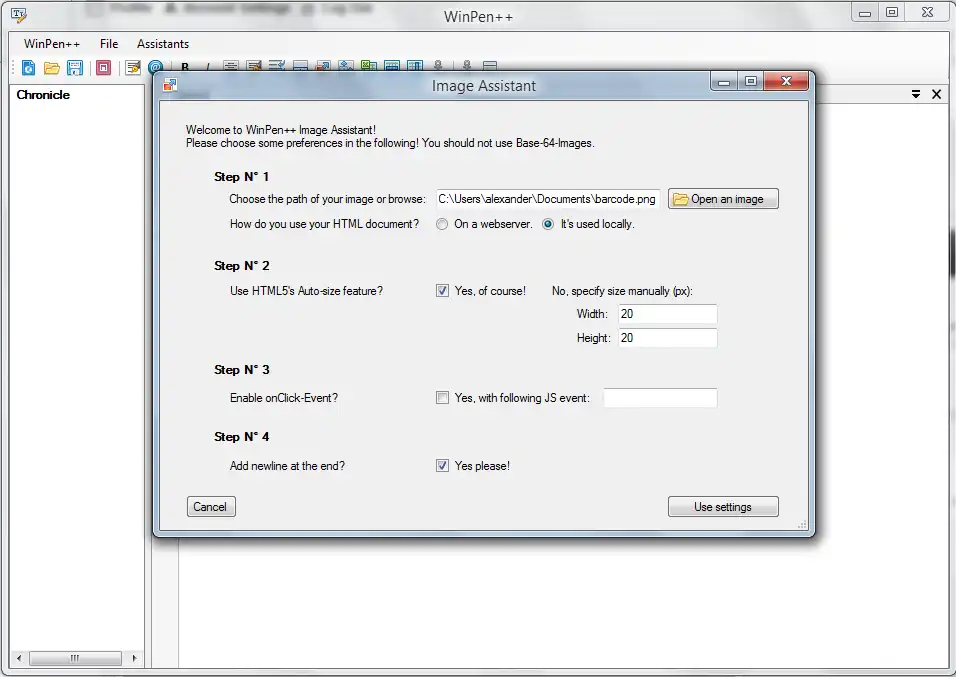The image size is (956, 677).
Task: Click the 'Step N° 4' heading
Action: [241, 437]
